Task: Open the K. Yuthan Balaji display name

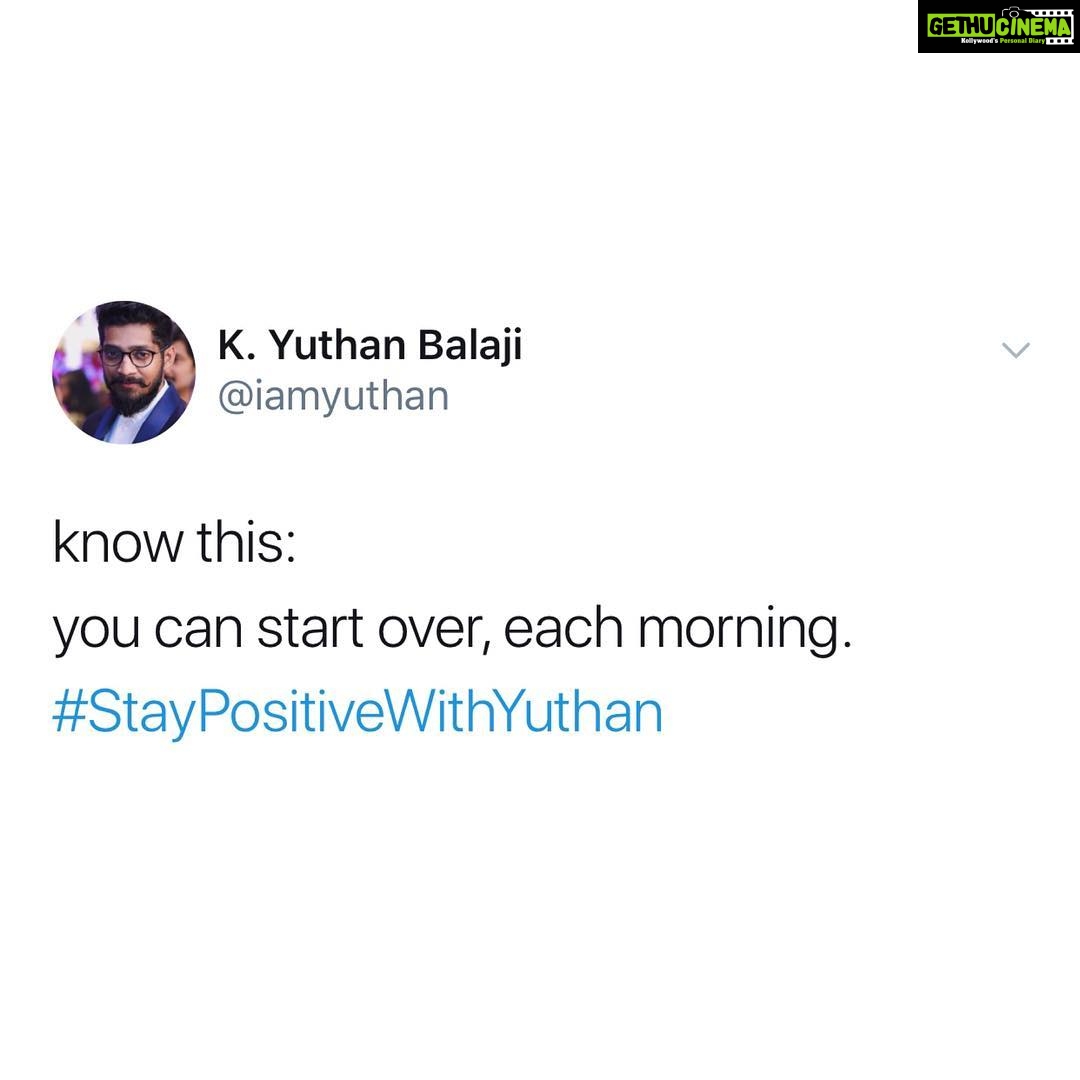Action: [370, 344]
